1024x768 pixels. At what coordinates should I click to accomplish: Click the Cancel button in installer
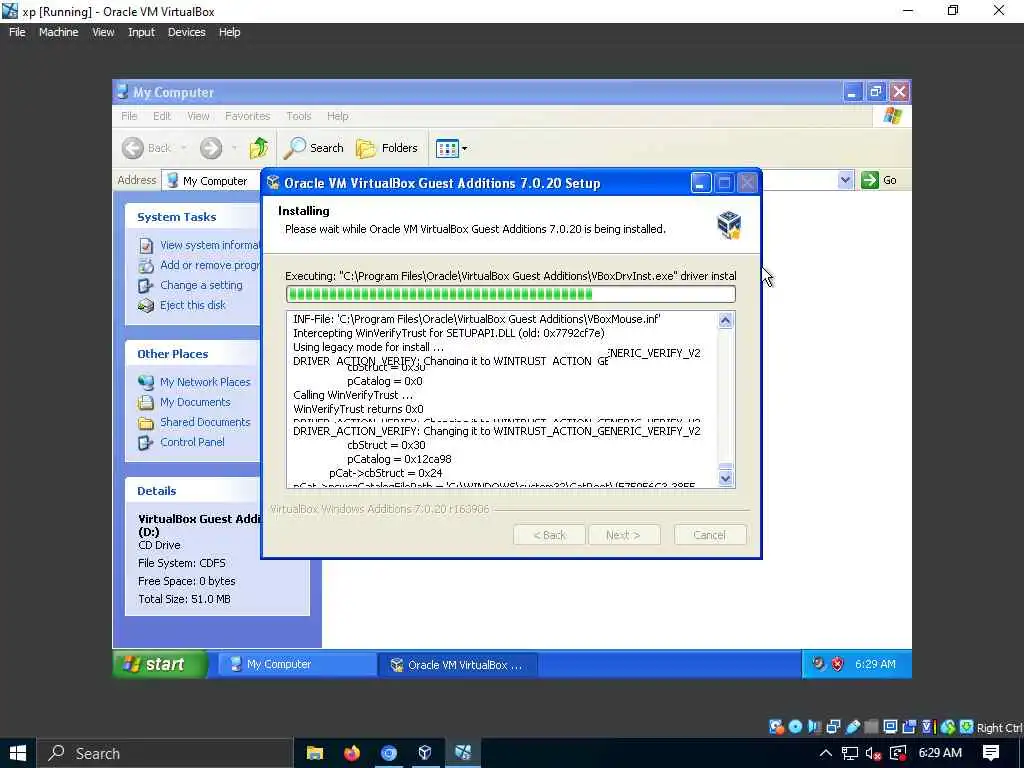click(x=710, y=535)
